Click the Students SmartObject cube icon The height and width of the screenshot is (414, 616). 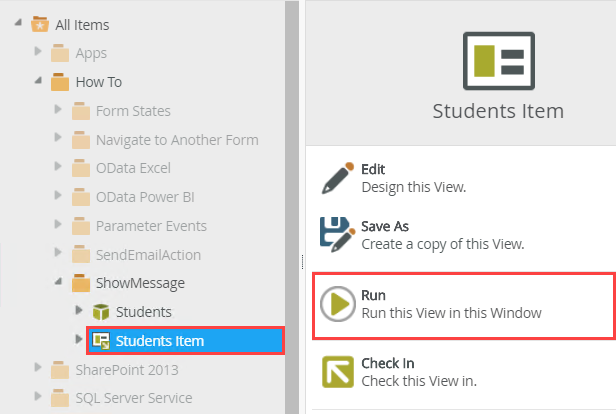[x=101, y=312]
